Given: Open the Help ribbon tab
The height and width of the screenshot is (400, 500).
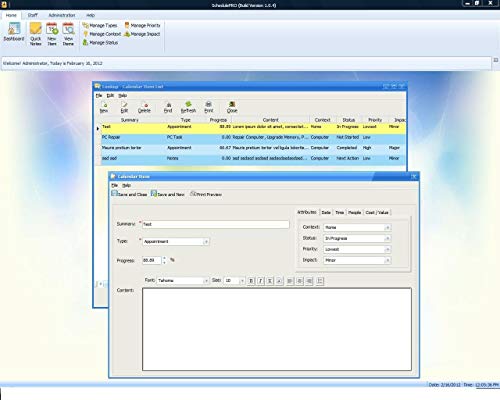Looking at the screenshot, I should click(x=90, y=15).
